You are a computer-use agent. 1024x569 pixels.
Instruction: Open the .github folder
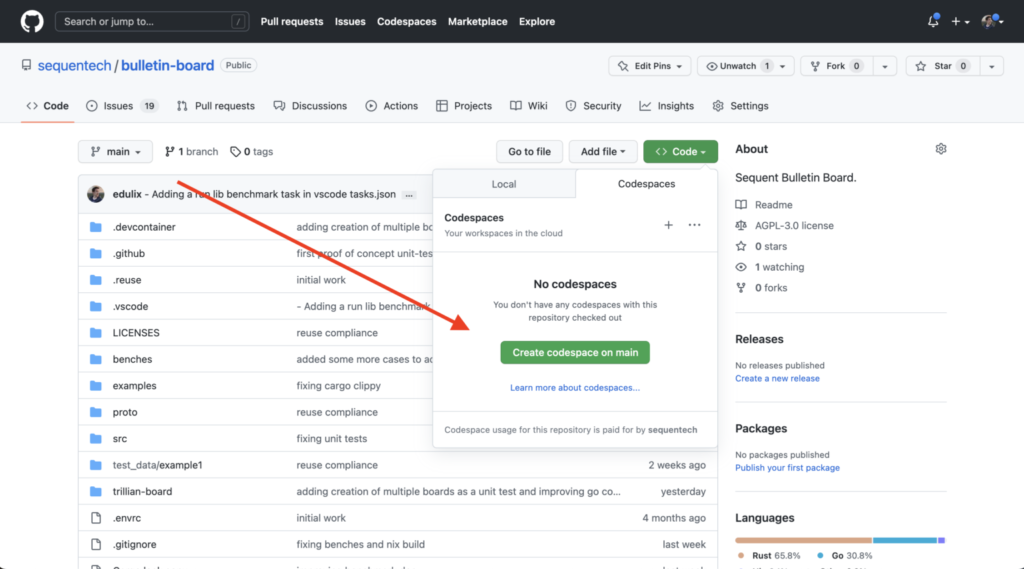[x=129, y=253]
